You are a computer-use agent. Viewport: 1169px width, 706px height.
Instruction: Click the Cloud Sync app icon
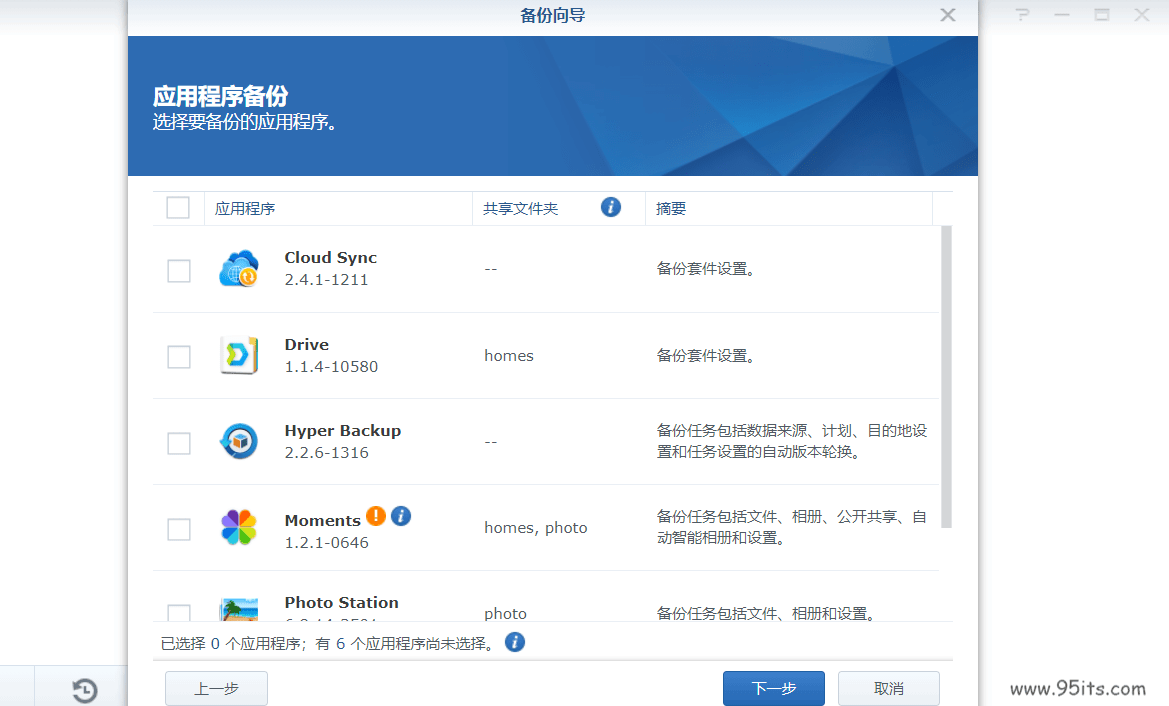coord(239,269)
